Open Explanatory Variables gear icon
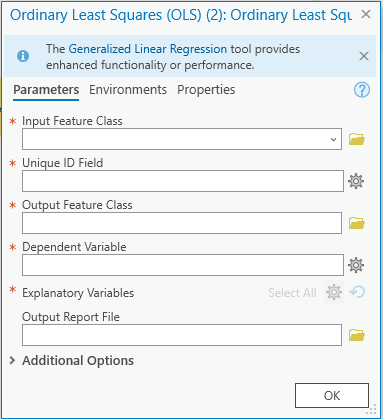This screenshot has height=419, width=383. (334, 292)
